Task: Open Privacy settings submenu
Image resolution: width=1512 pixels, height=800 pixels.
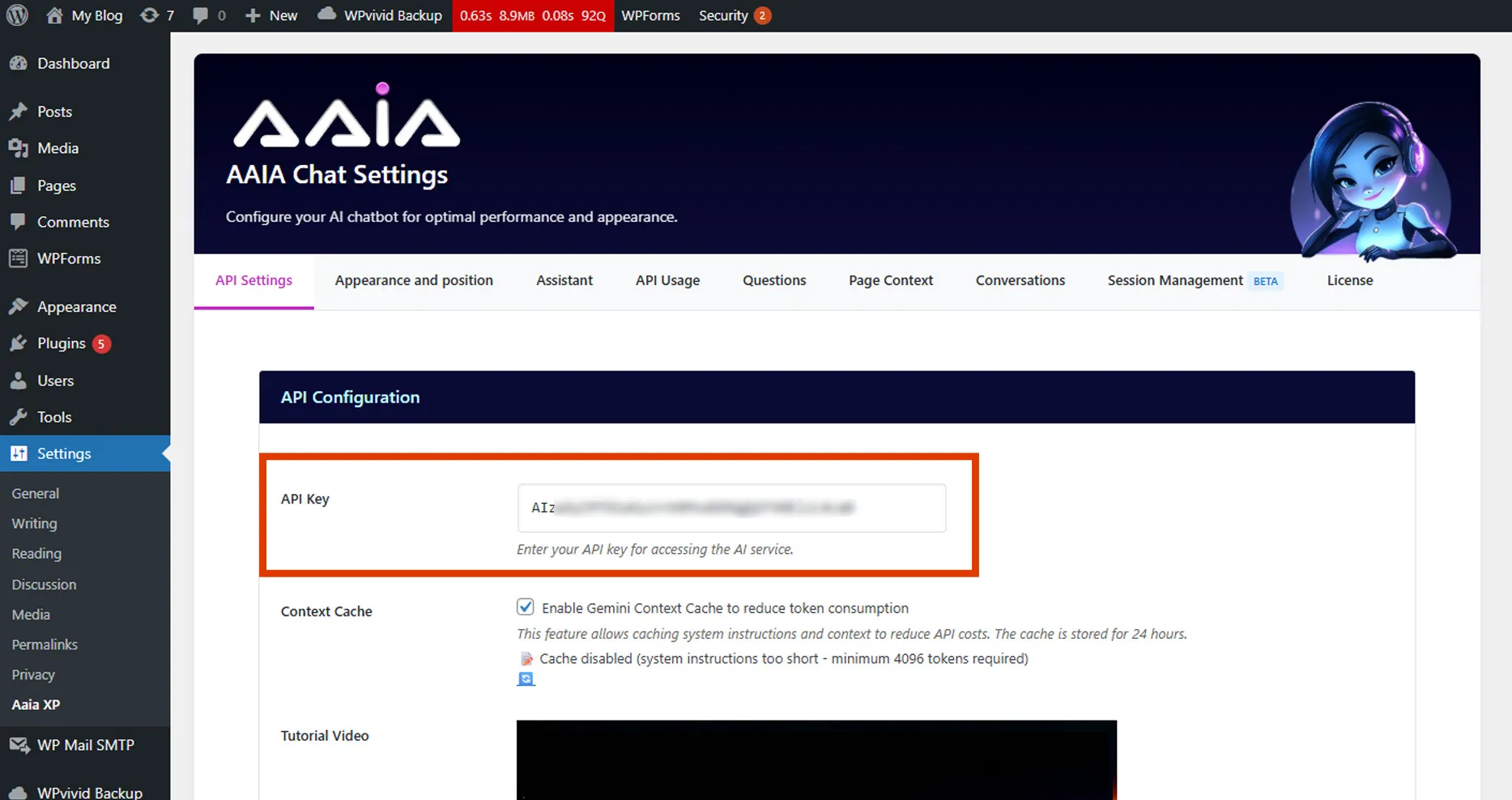Action: 33,674
